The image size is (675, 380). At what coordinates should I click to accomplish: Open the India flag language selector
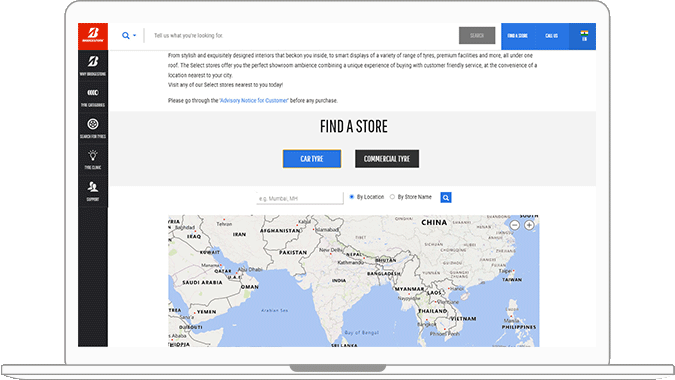pyautogui.click(x=584, y=36)
